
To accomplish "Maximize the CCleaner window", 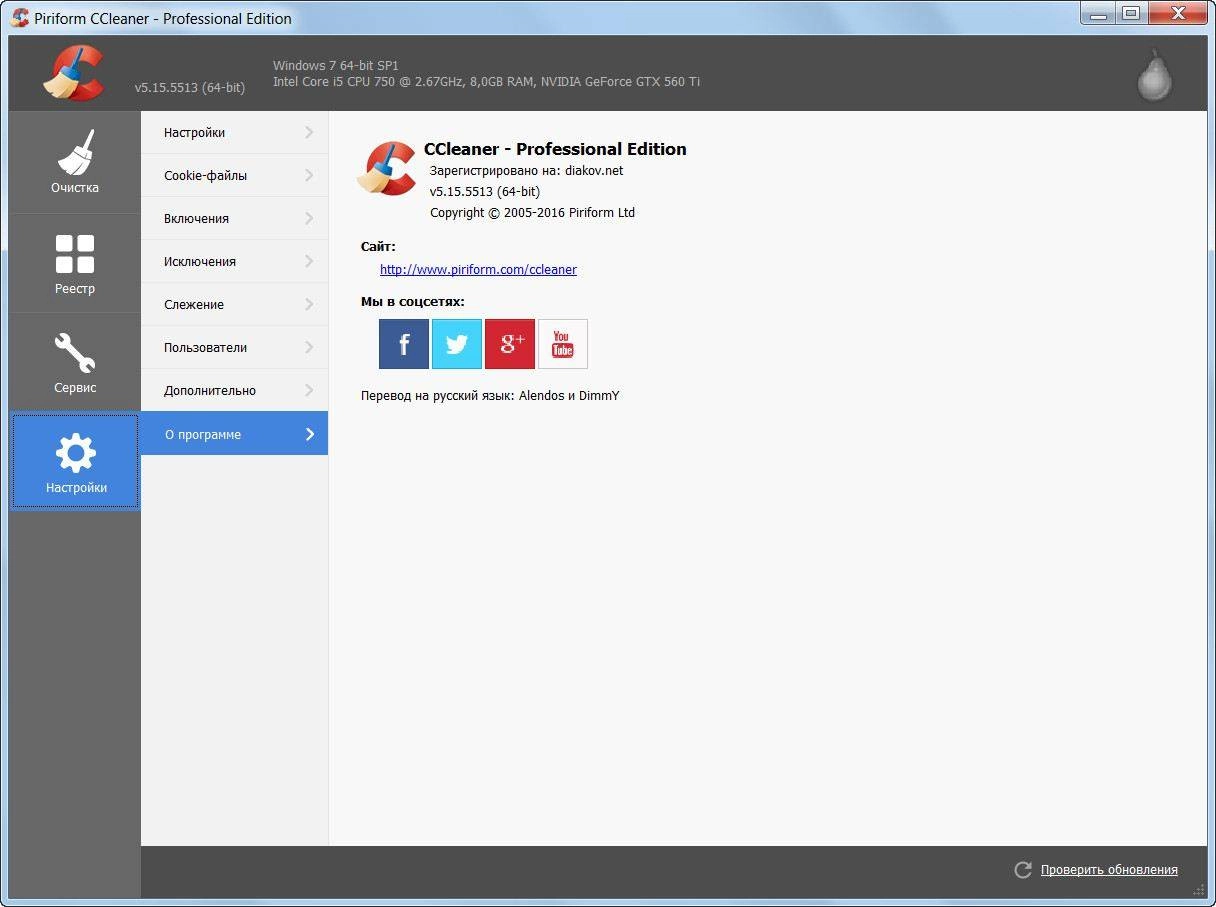I will pos(1131,14).
